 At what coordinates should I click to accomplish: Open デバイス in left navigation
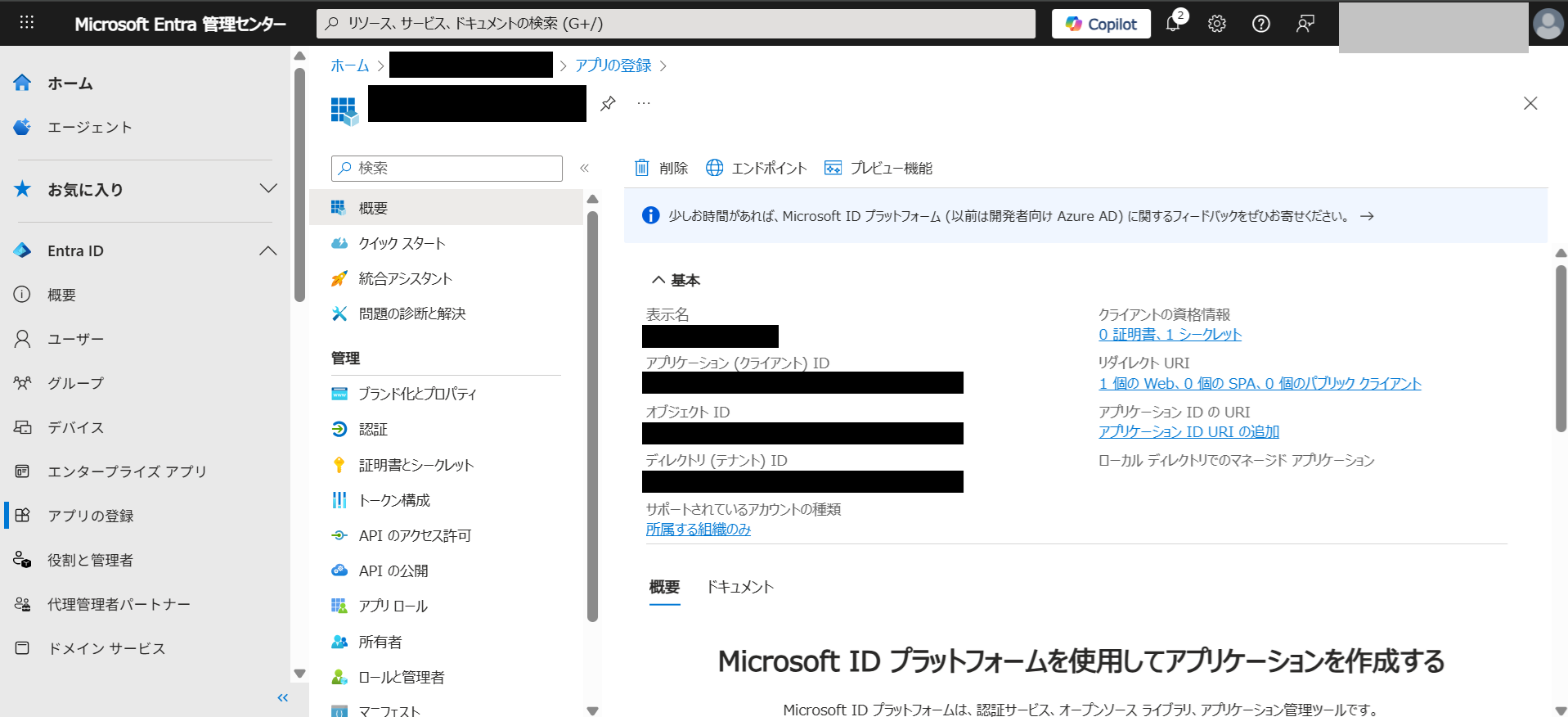[75, 427]
